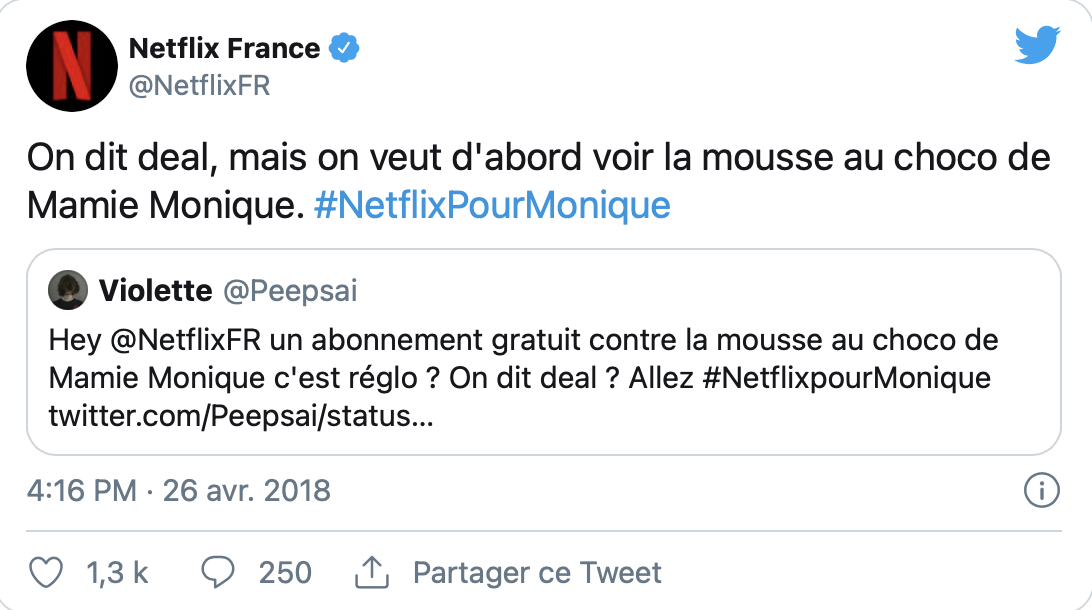Select the Partager ce Tweet button

tap(537, 573)
